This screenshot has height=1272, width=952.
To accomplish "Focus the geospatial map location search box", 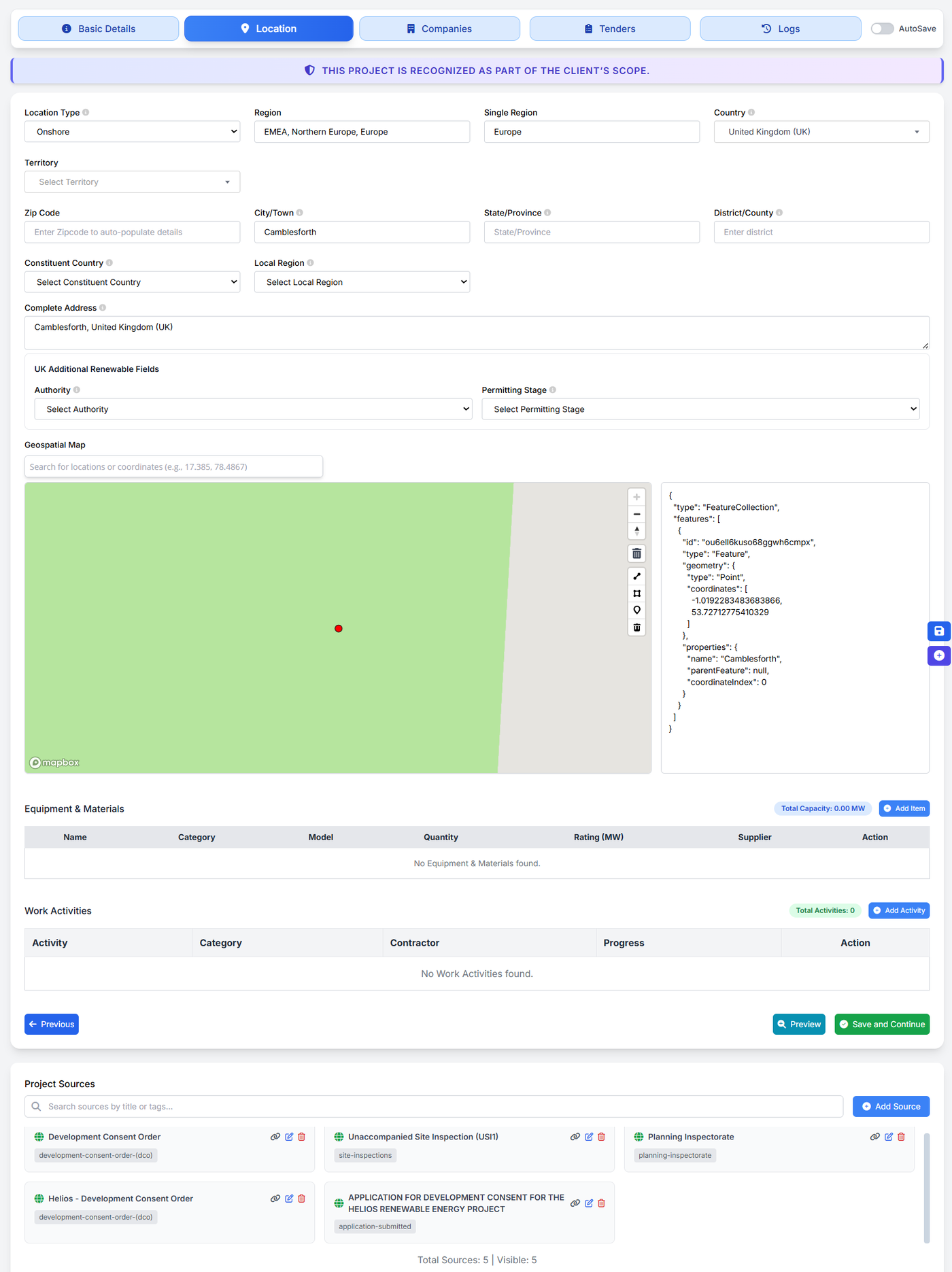I will [x=173, y=467].
